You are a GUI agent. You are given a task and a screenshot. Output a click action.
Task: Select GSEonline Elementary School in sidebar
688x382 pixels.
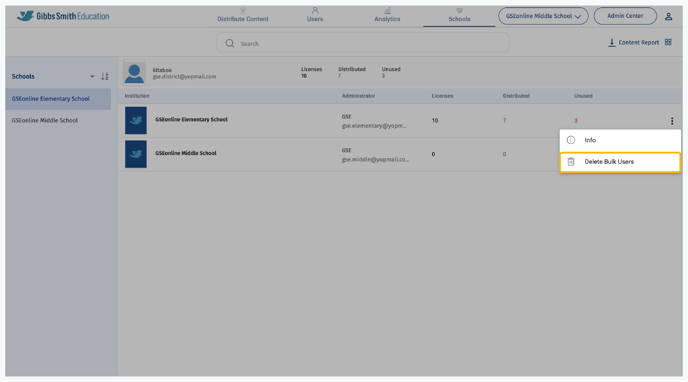point(58,99)
